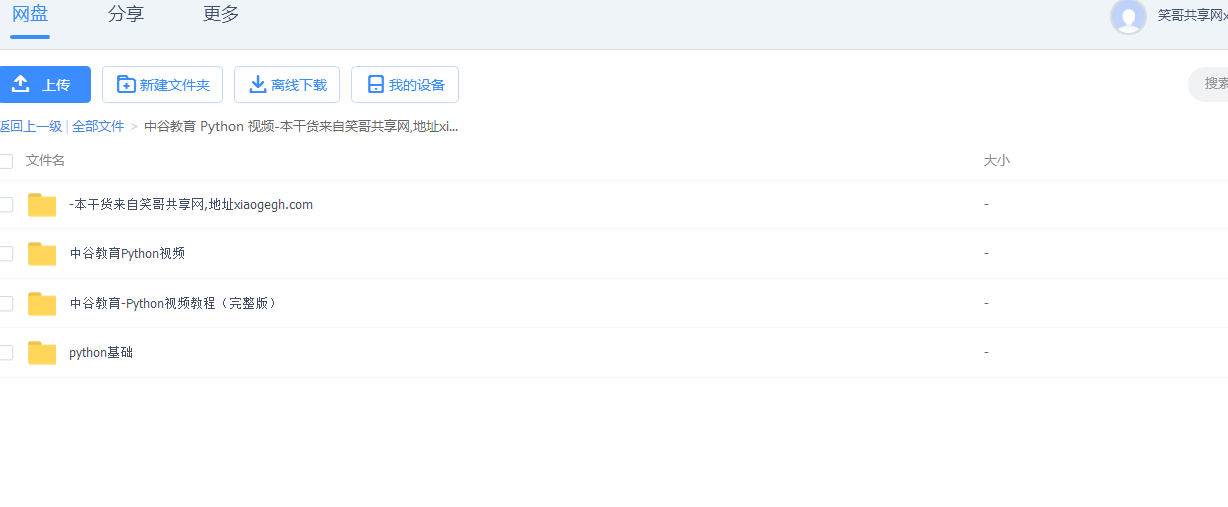Click the search box 搜索

tap(1209, 84)
